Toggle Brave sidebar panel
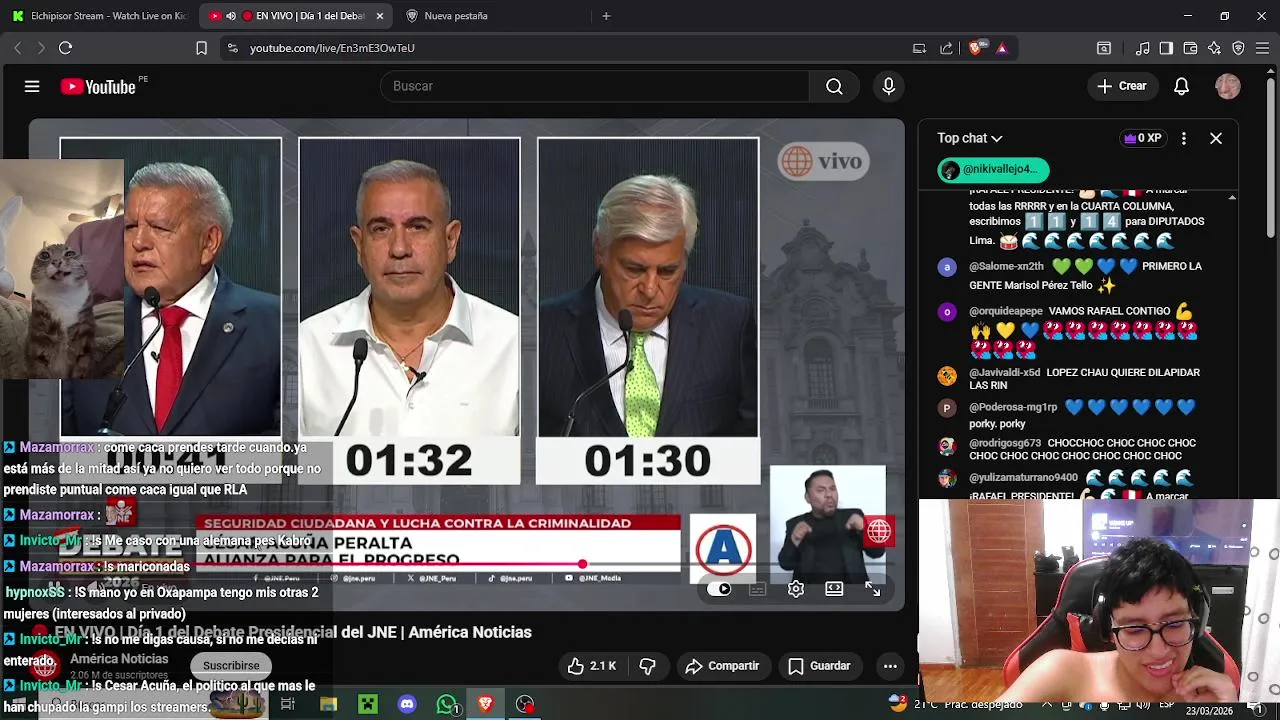The width and height of the screenshot is (1280, 720). pos(1166,48)
